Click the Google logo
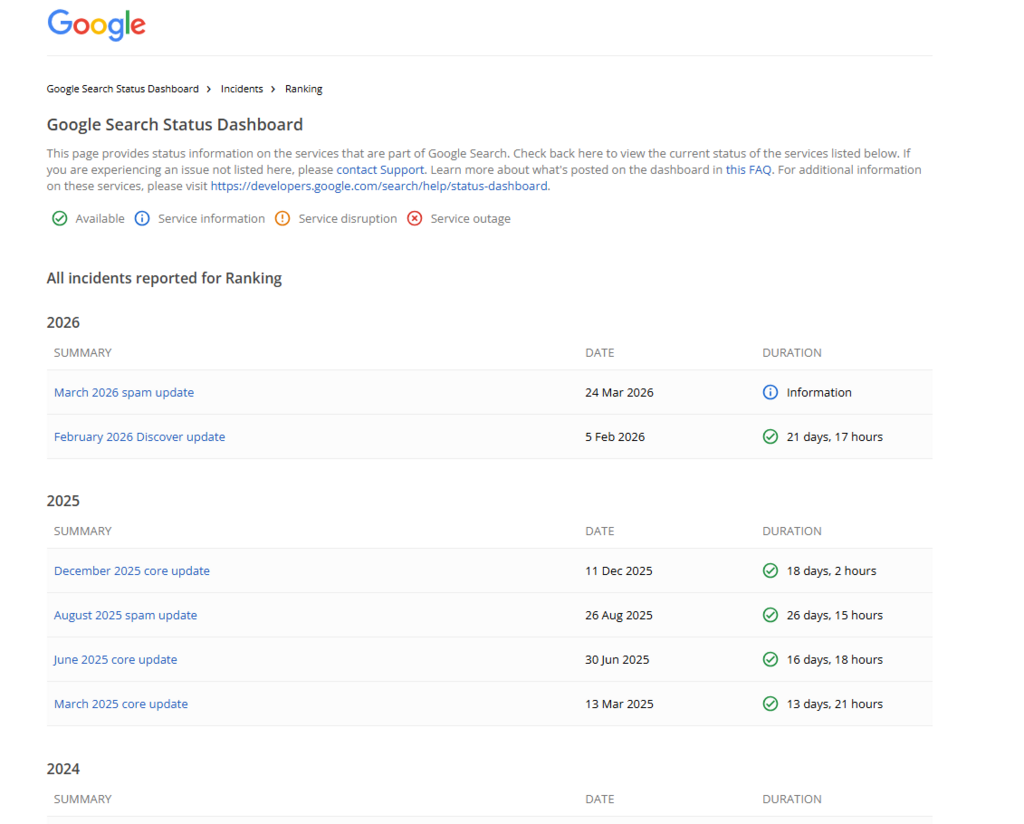Image resolution: width=1024 pixels, height=824 pixels. (x=96, y=25)
